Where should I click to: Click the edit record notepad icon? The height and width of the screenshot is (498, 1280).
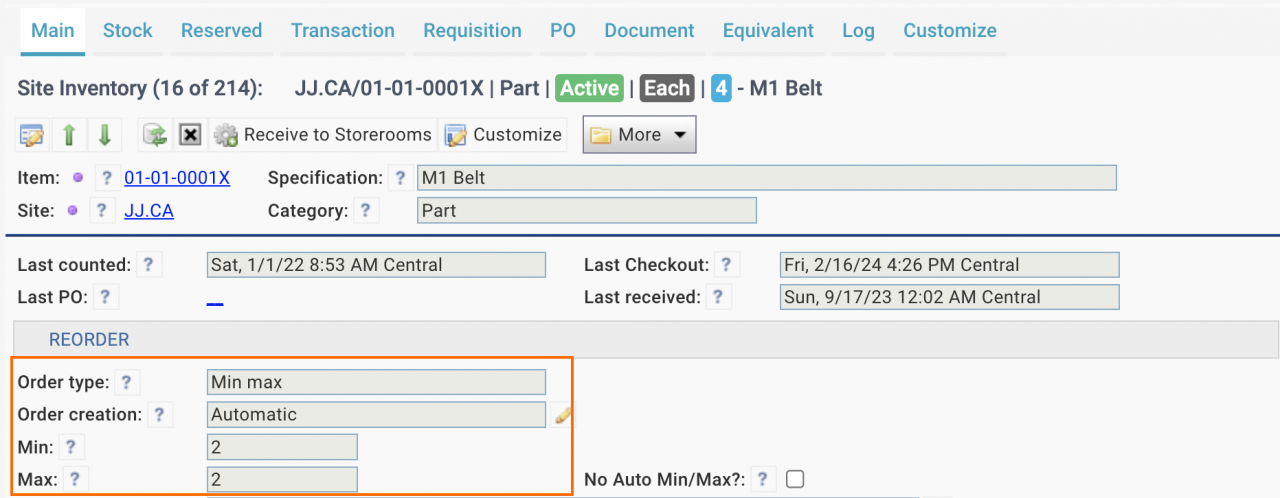click(32, 135)
